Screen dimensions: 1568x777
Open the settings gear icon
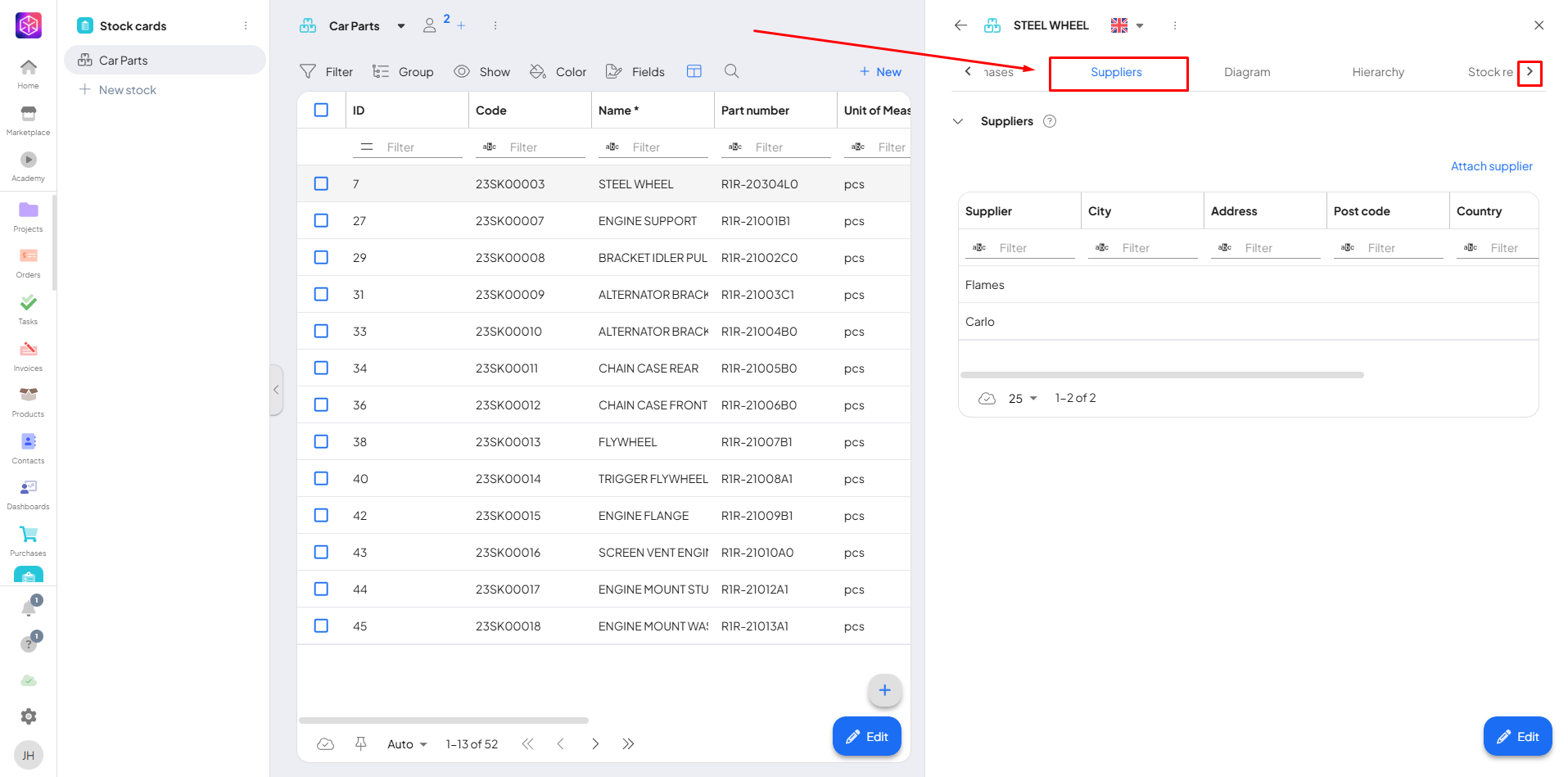coord(29,716)
